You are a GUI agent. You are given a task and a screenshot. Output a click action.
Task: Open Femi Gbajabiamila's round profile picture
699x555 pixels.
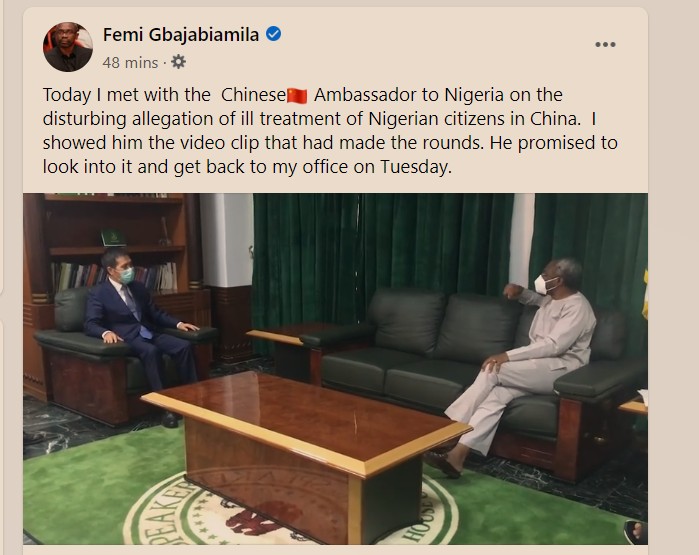pos(68,47)
